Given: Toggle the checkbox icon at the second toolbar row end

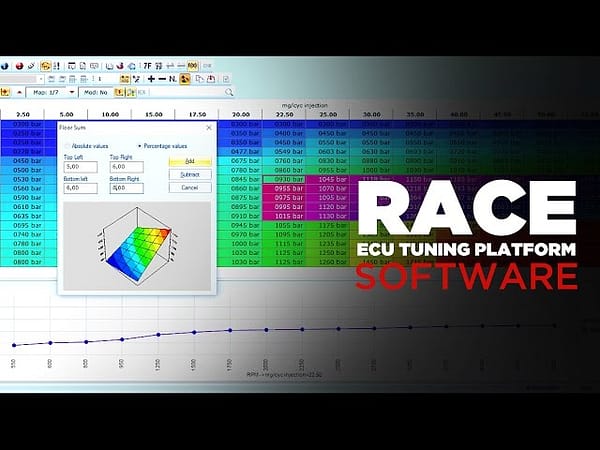Looking at the screenshot, I should click(226, 79).
